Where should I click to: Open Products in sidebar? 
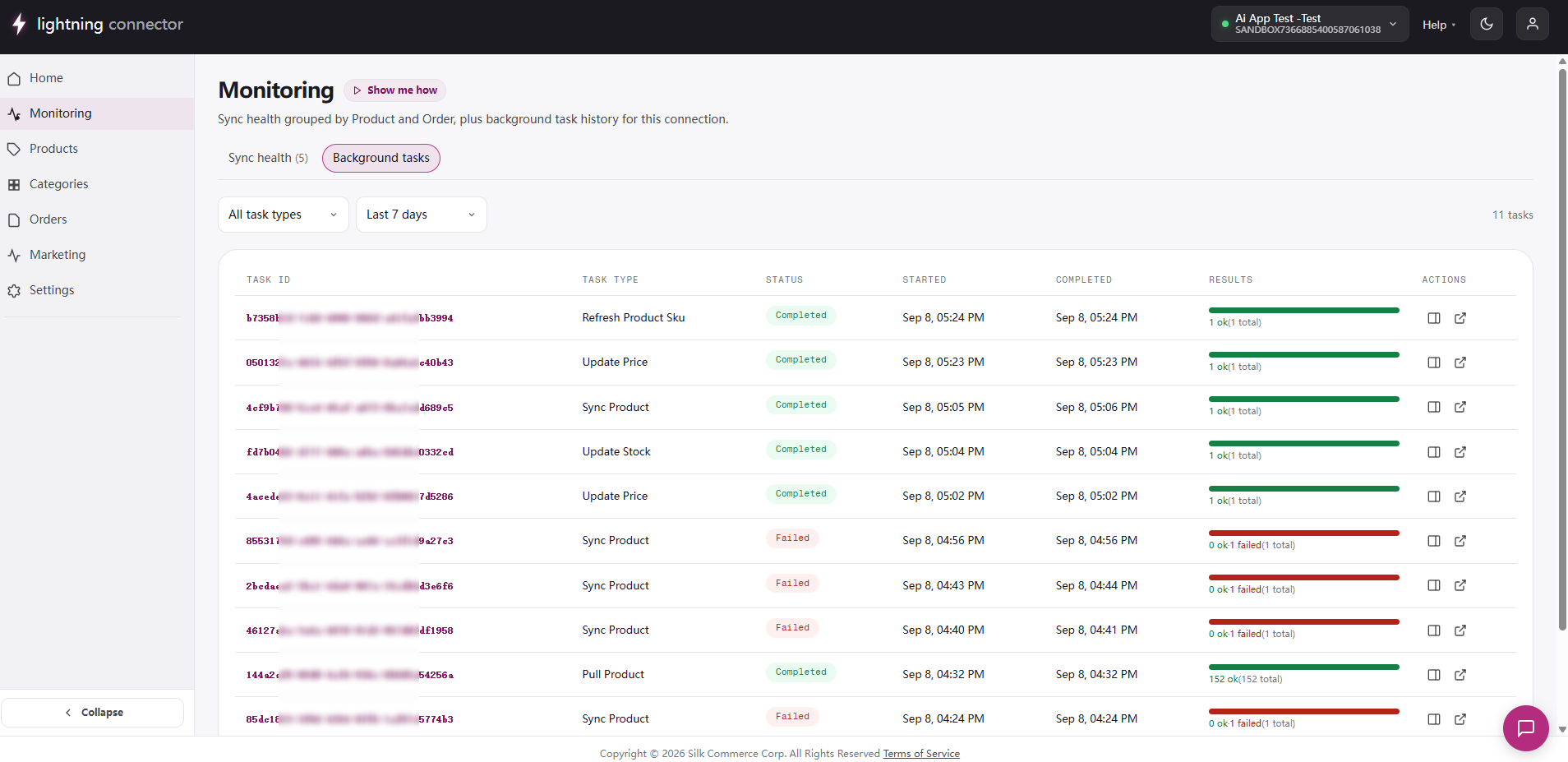tap(97, 149)
